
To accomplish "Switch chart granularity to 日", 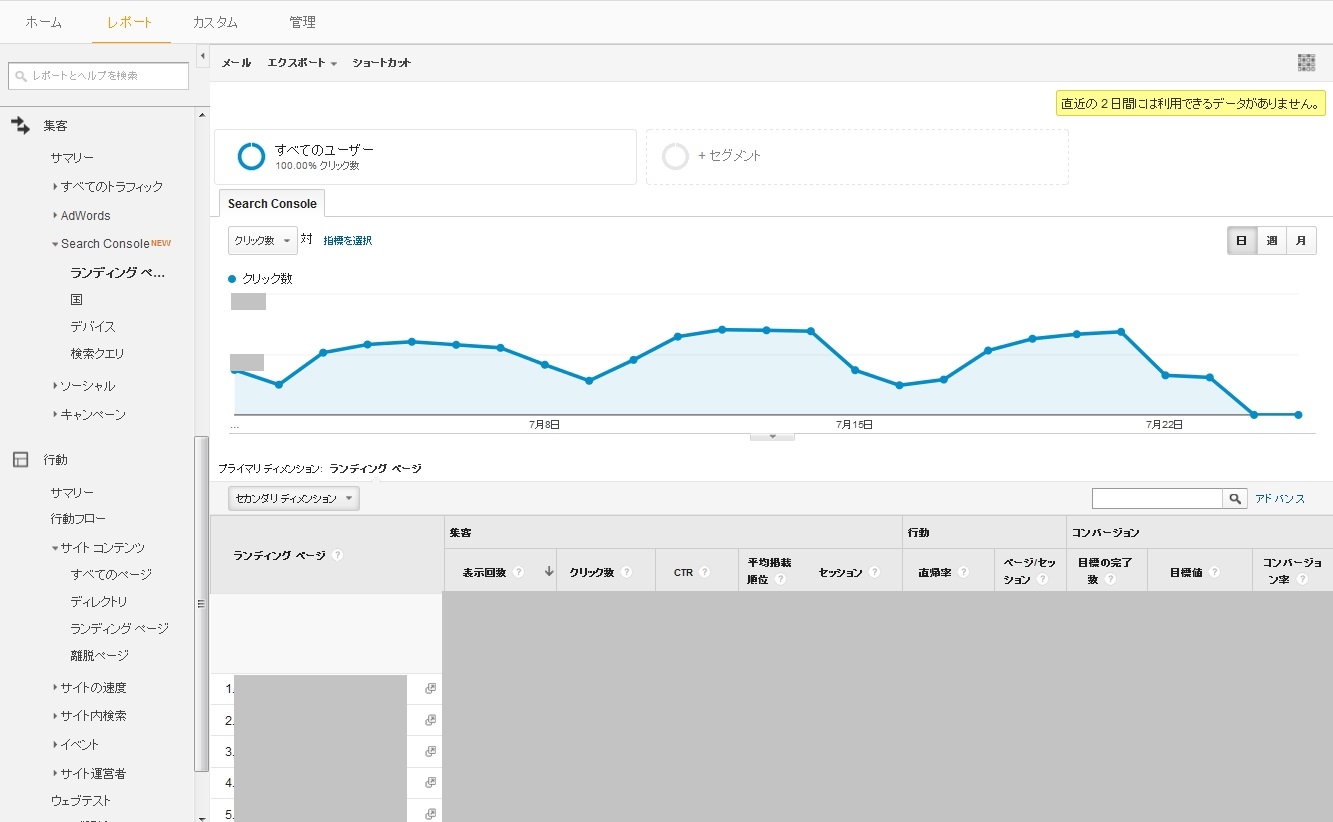I will [x=1242, y=241].
